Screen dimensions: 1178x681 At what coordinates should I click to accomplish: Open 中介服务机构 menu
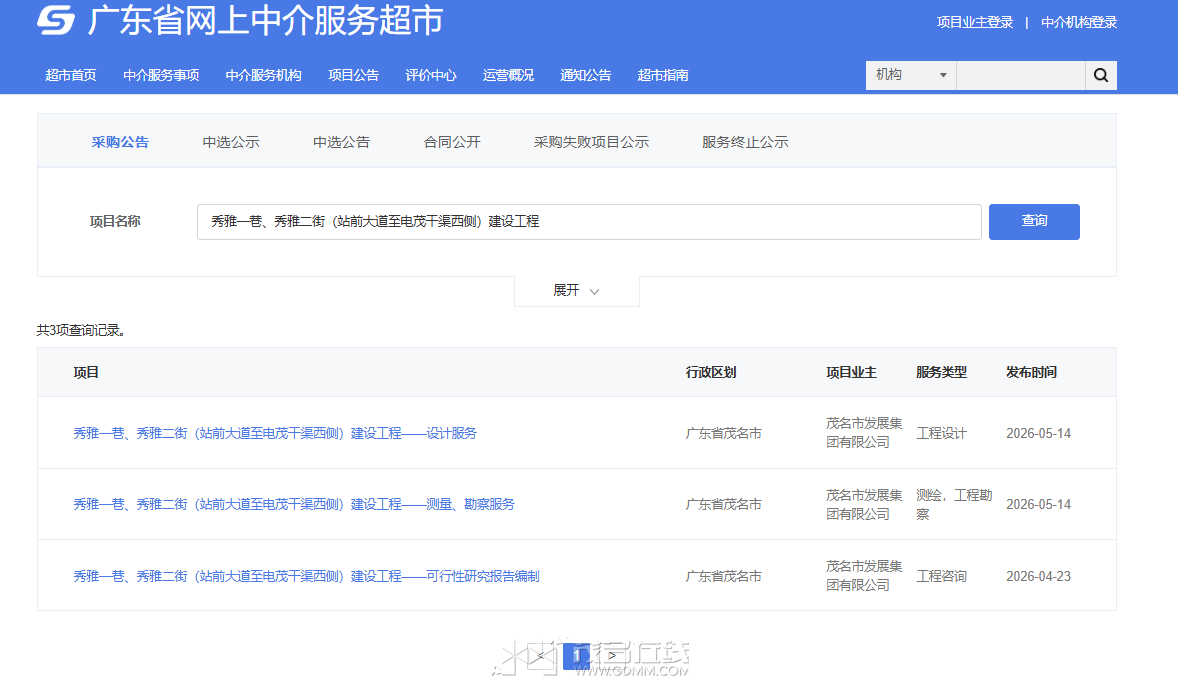tap(263, 75)
